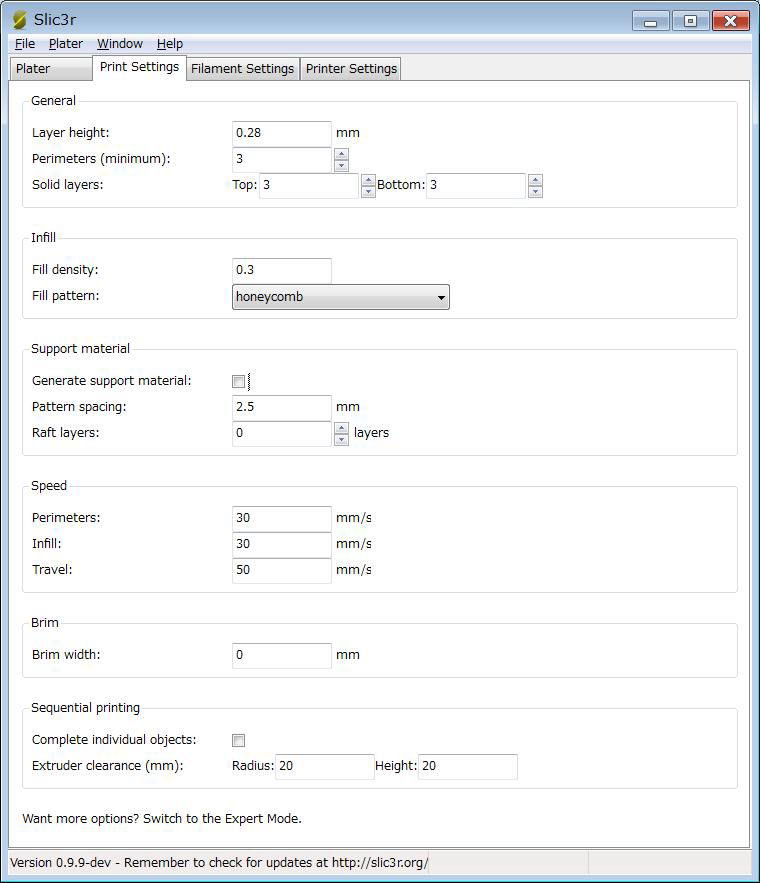Image resolution: width=760 pixels, height=883 pixels.
Task: Increase Raft layers with up arrow
Action: [341, 427]
